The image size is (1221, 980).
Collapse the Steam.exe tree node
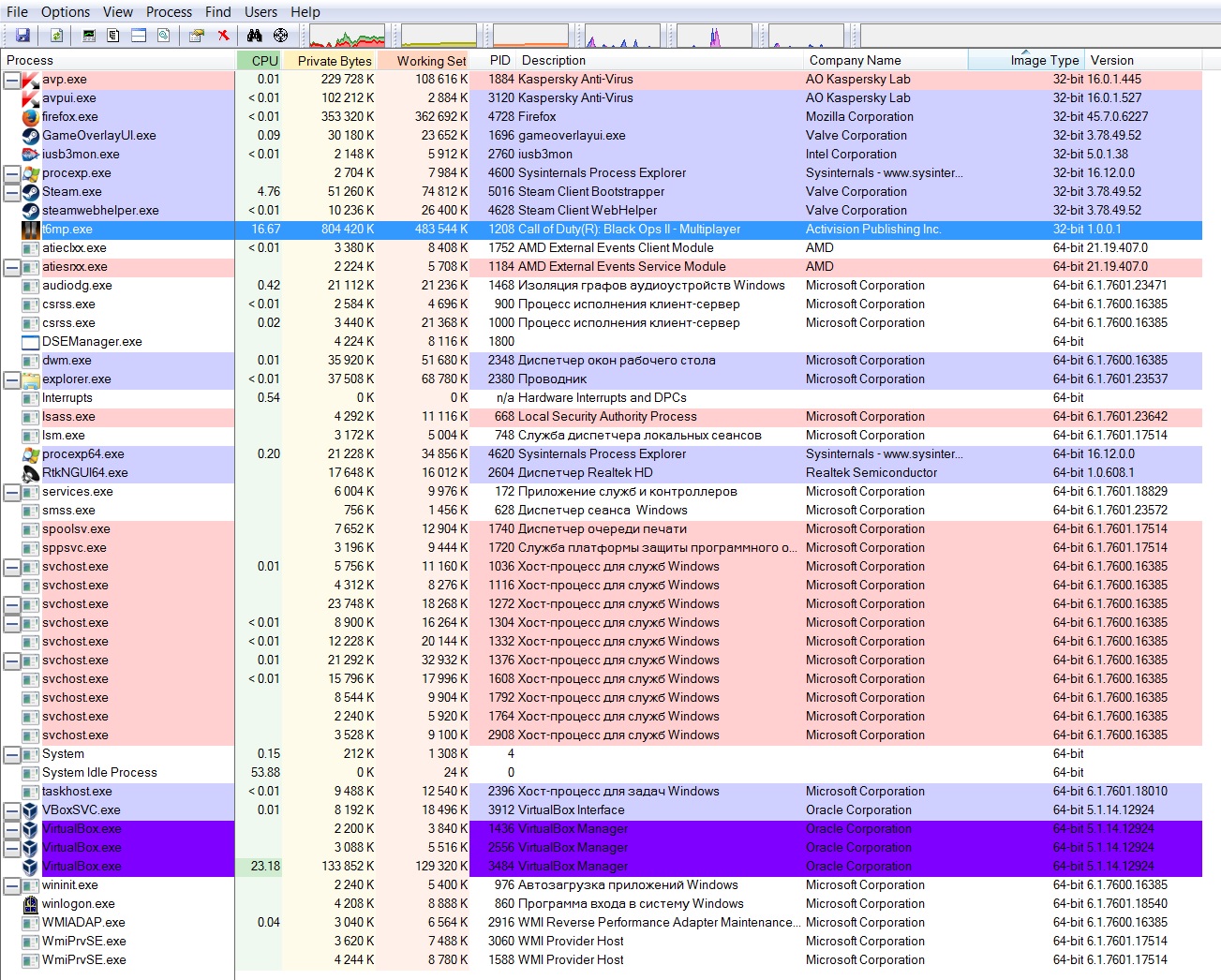point(11,192)
